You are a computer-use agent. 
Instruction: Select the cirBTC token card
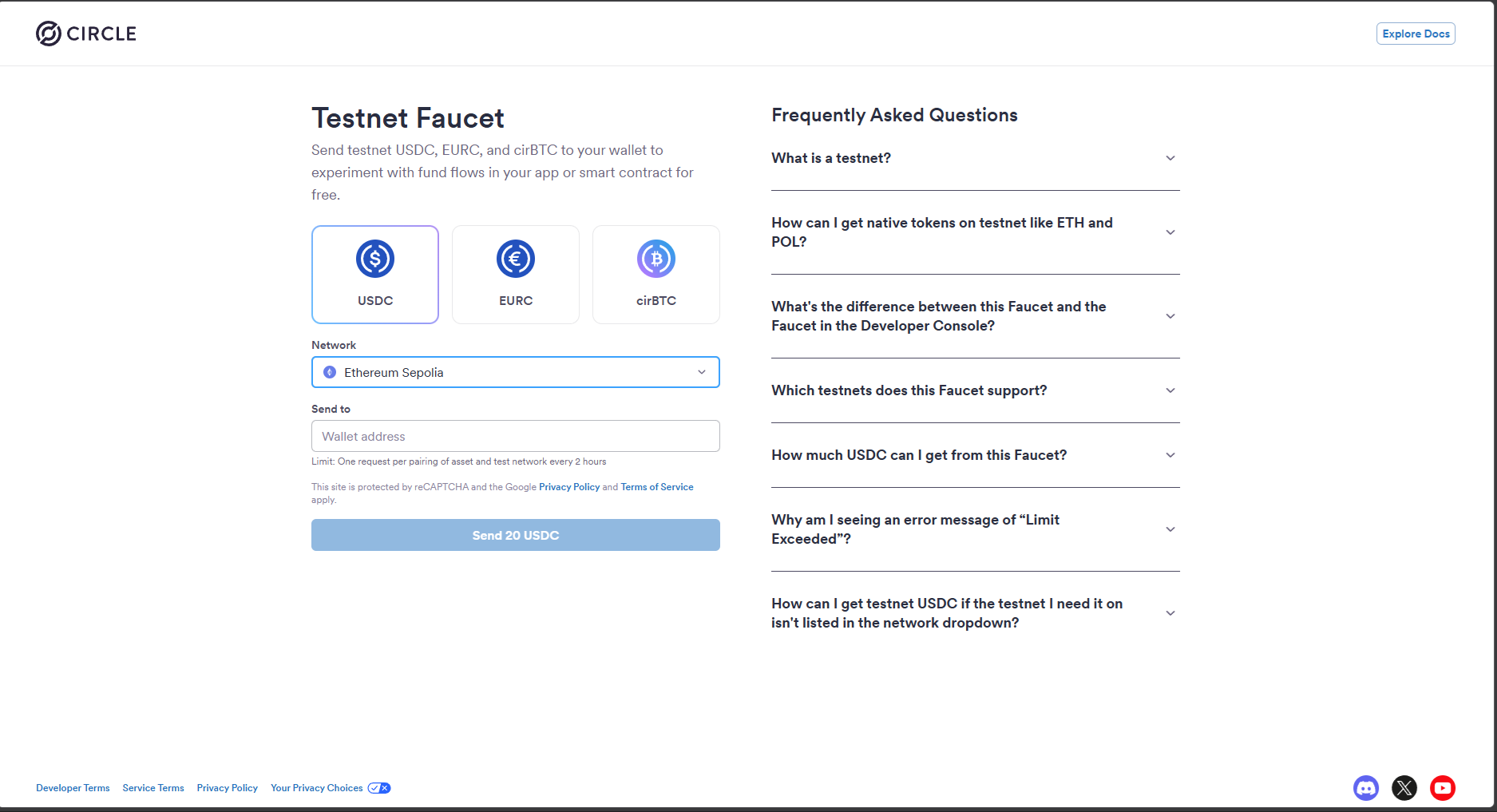click(x=656, y=275)
